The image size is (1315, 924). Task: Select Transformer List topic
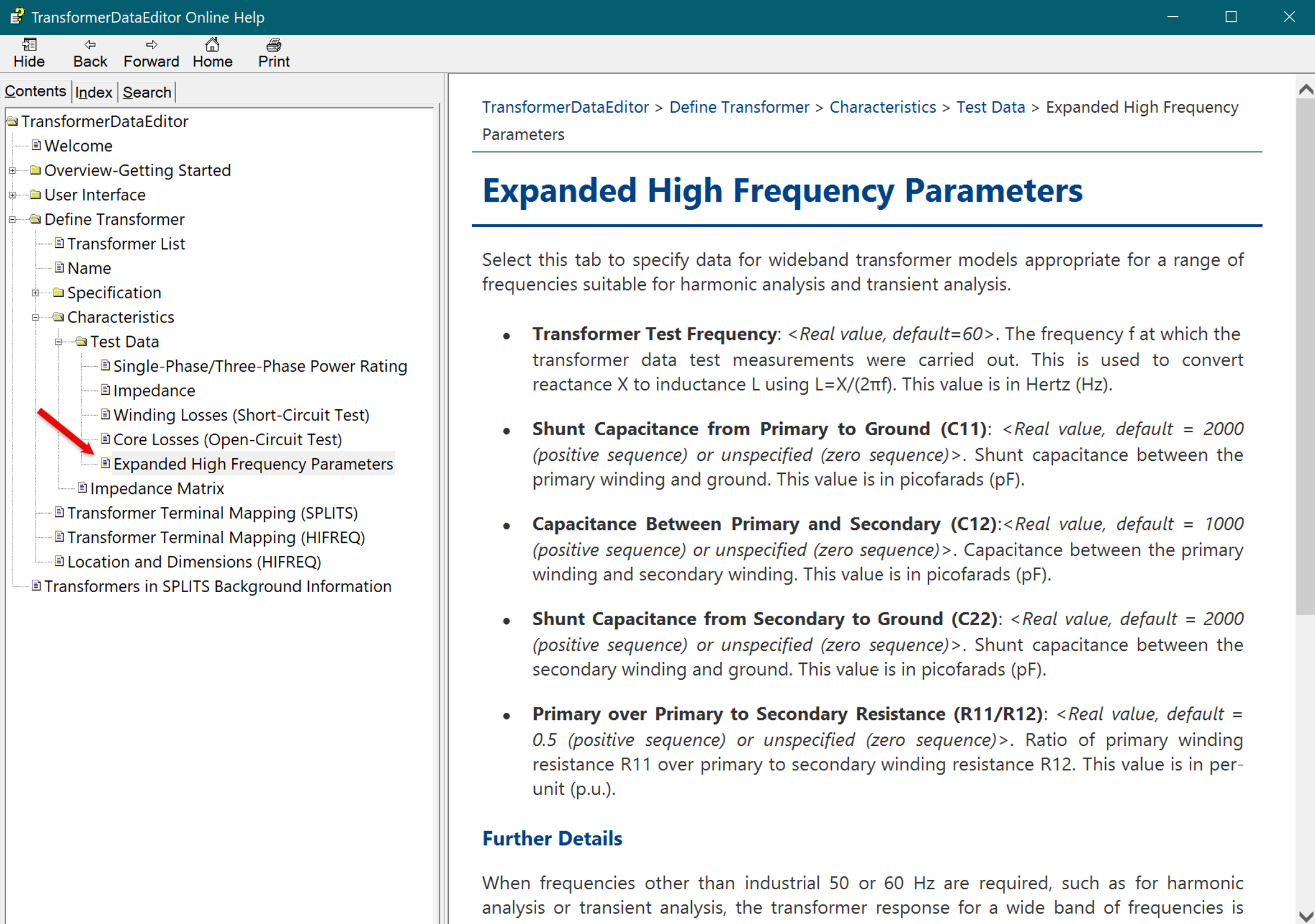coord(126,243)
